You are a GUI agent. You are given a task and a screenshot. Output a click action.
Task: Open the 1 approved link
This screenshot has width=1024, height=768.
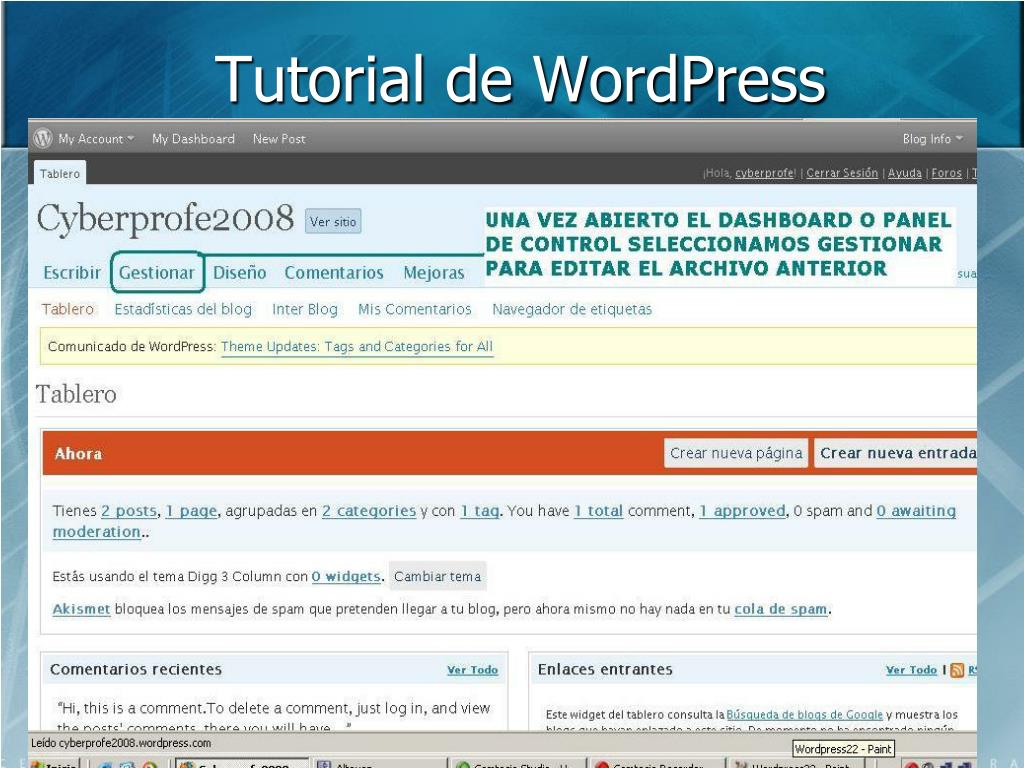[742, 511]
